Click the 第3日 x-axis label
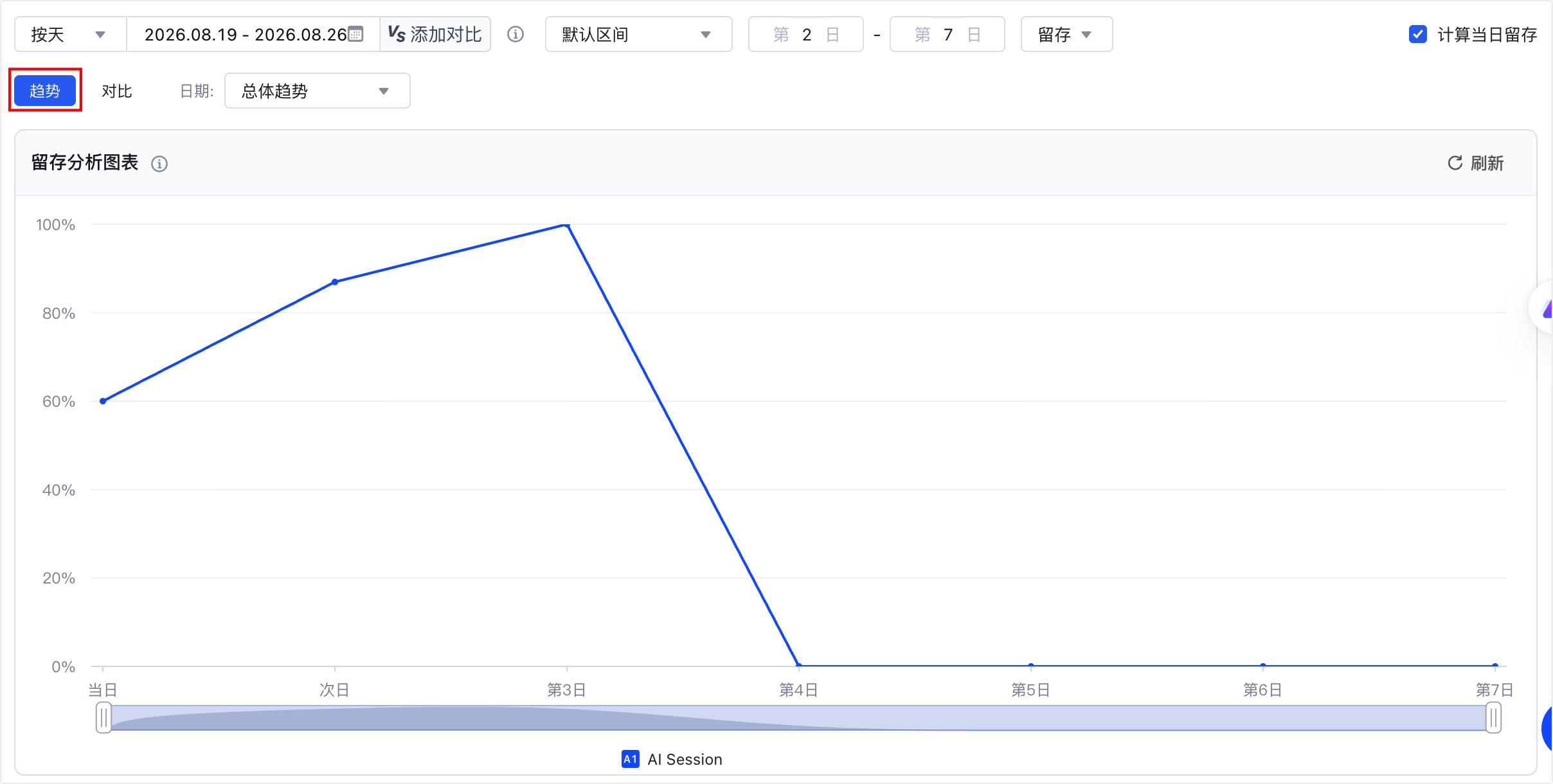This screenshot has width=1553, height=784. [x=566, y=690]
